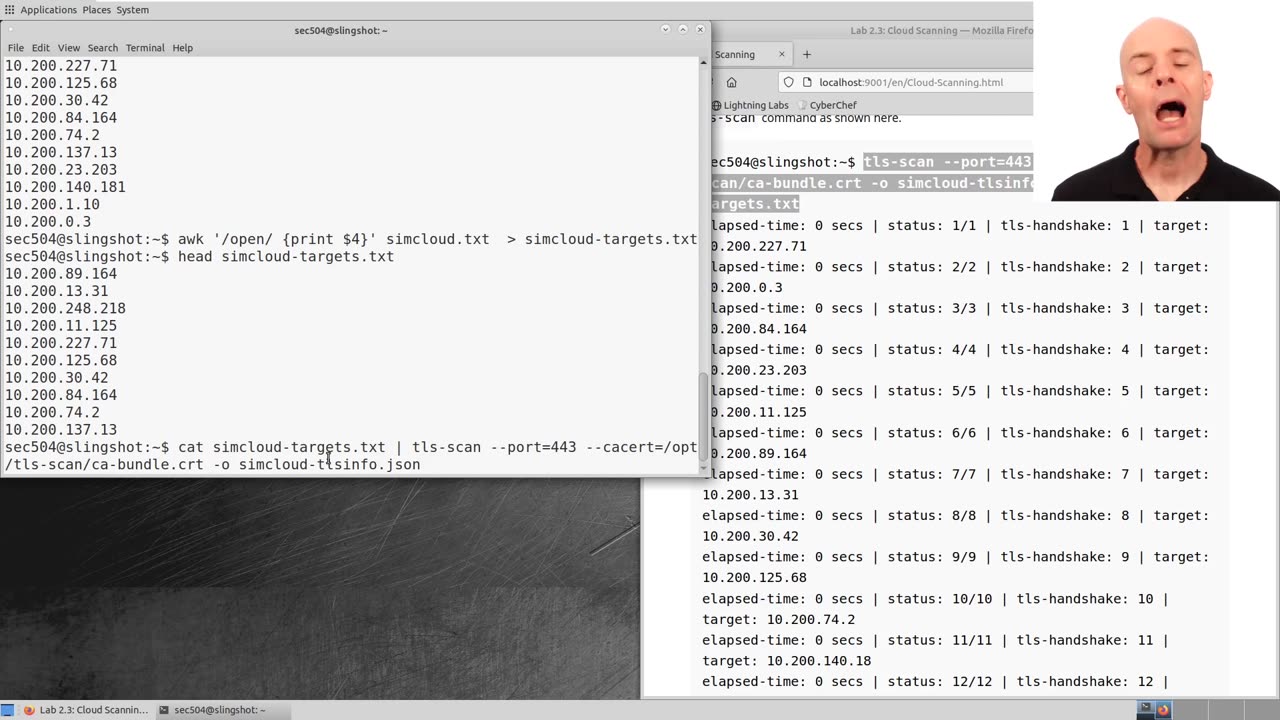Screen dimensions: 1280x720
Task: Close the Cloud Scanning browser tab
Action: tap(781, 54)
